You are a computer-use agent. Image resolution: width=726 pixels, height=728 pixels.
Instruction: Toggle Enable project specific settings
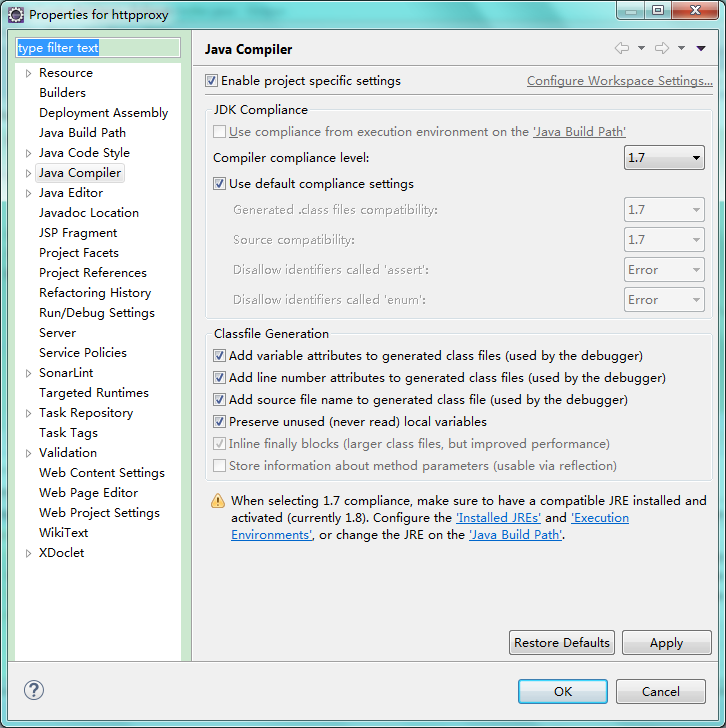tap(211, 81)
